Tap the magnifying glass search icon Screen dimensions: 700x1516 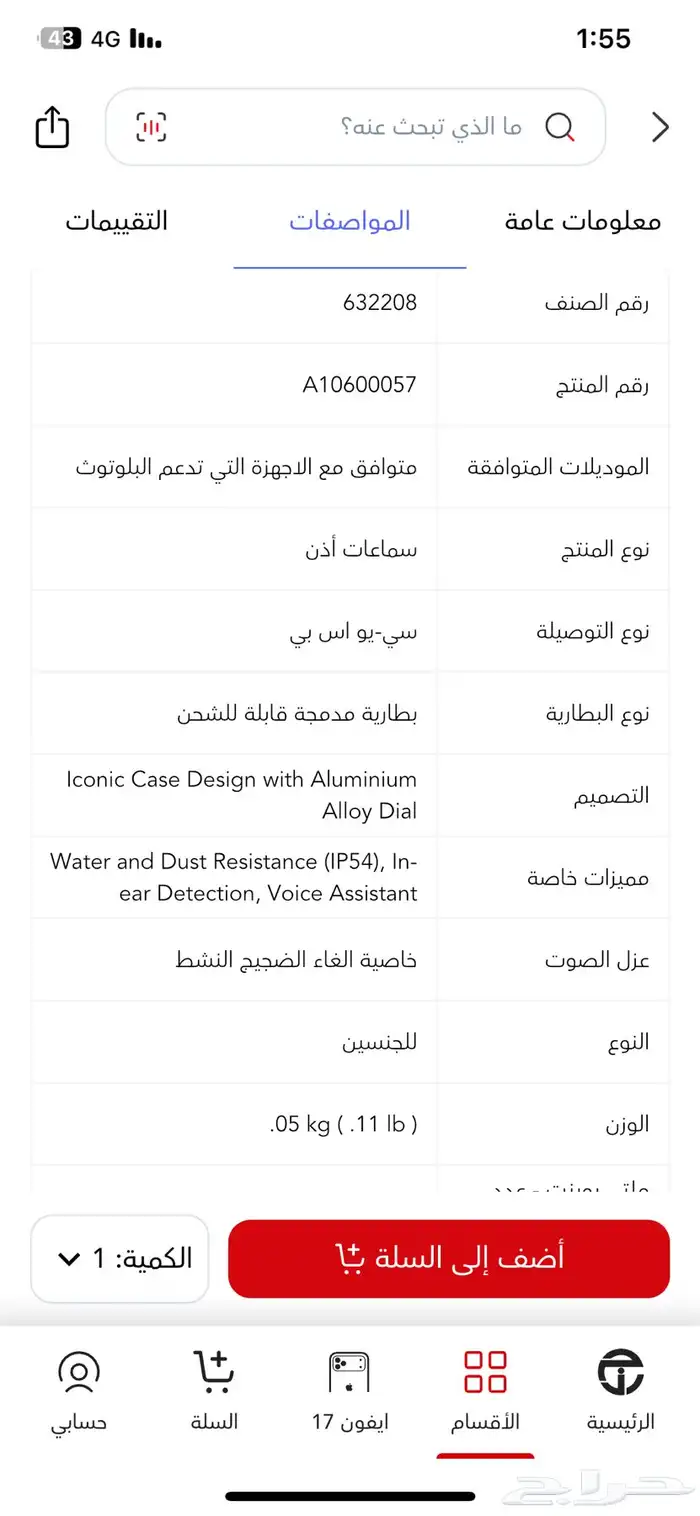(x=560, y=127)
